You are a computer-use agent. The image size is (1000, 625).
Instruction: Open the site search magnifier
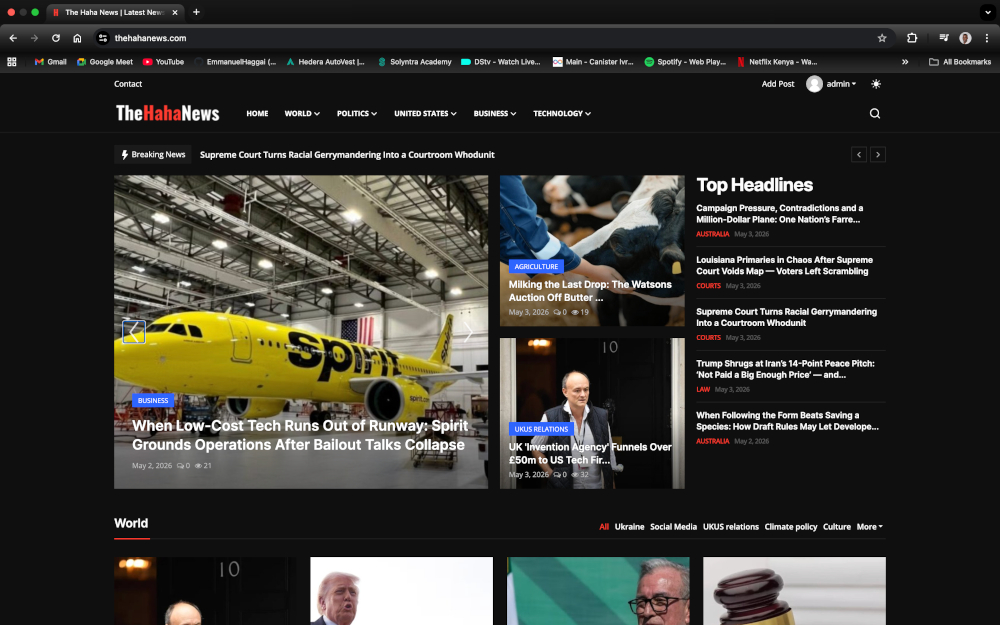875,114
